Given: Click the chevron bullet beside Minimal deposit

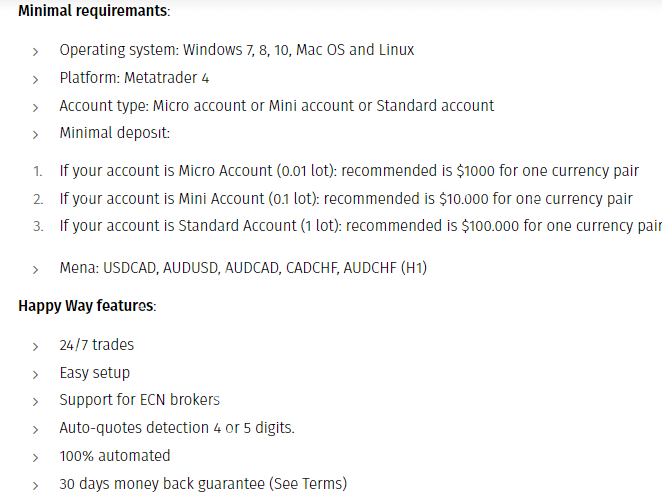Looking at the screenshot, I should click(x=36, y=133).
